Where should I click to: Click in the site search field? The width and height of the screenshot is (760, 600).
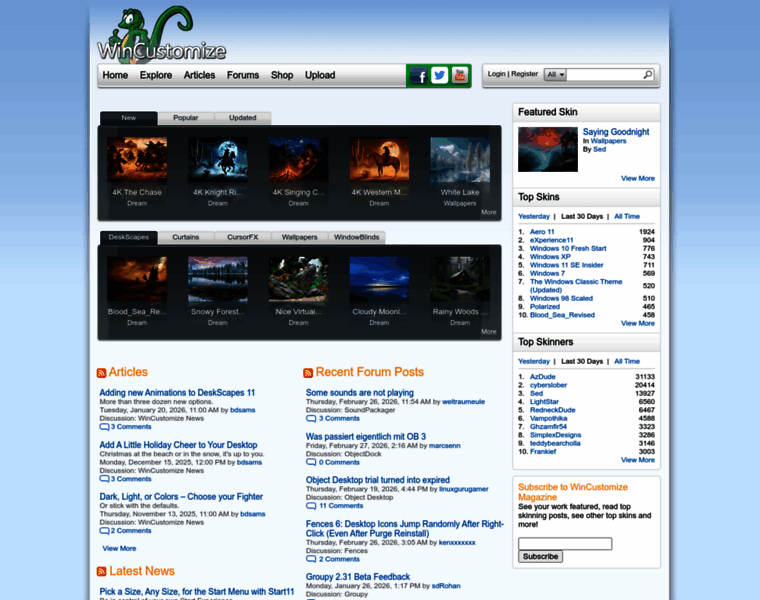[x=604, y=75]
